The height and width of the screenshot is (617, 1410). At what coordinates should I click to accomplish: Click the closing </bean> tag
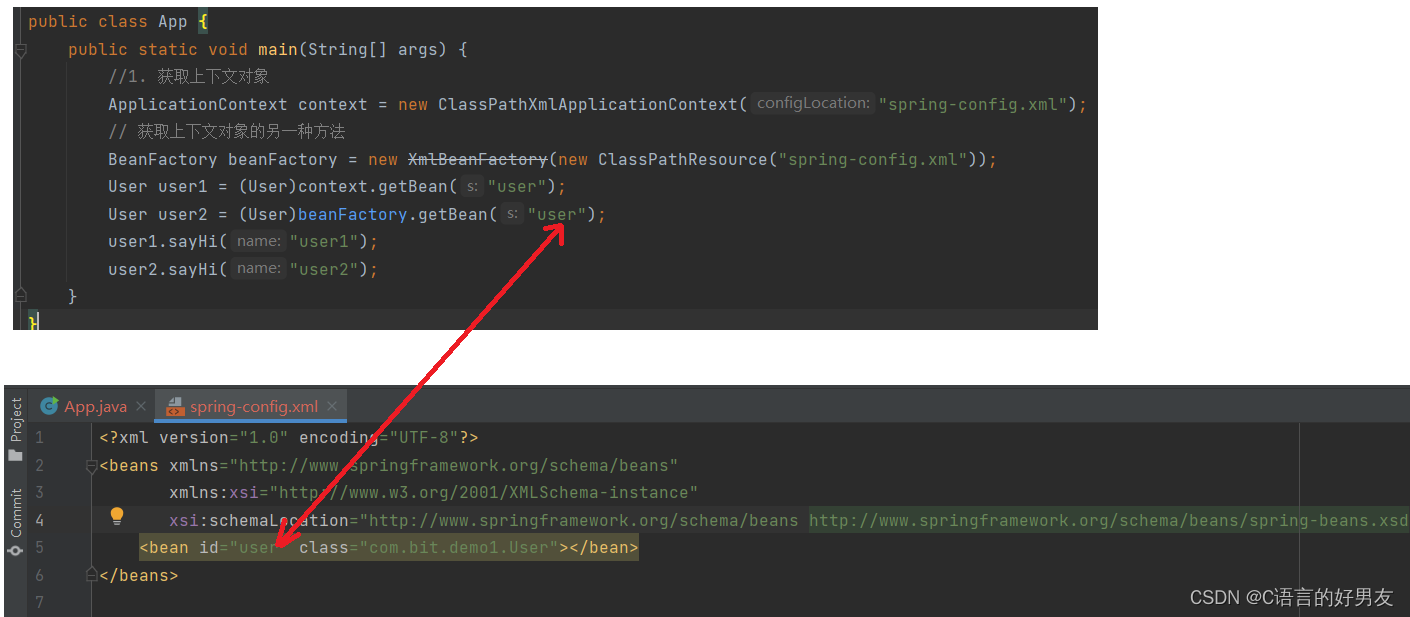point(603,548)
